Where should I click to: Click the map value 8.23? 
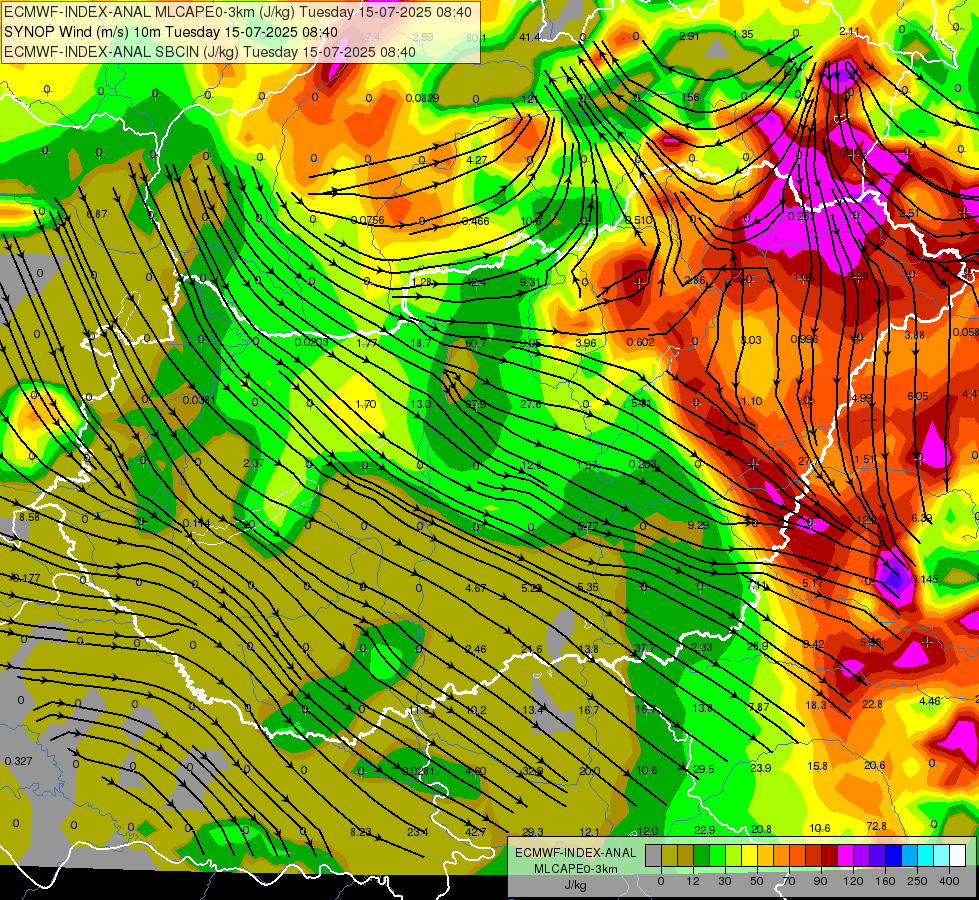click(360, 831)
